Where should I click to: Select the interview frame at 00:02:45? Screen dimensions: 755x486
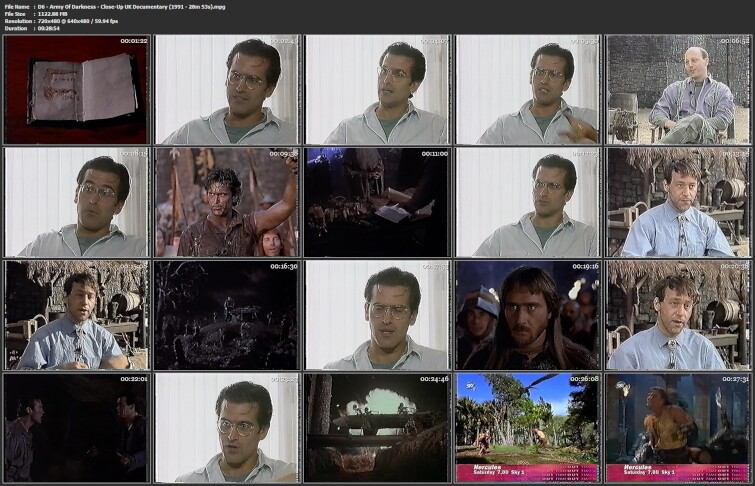click(227, 90)
